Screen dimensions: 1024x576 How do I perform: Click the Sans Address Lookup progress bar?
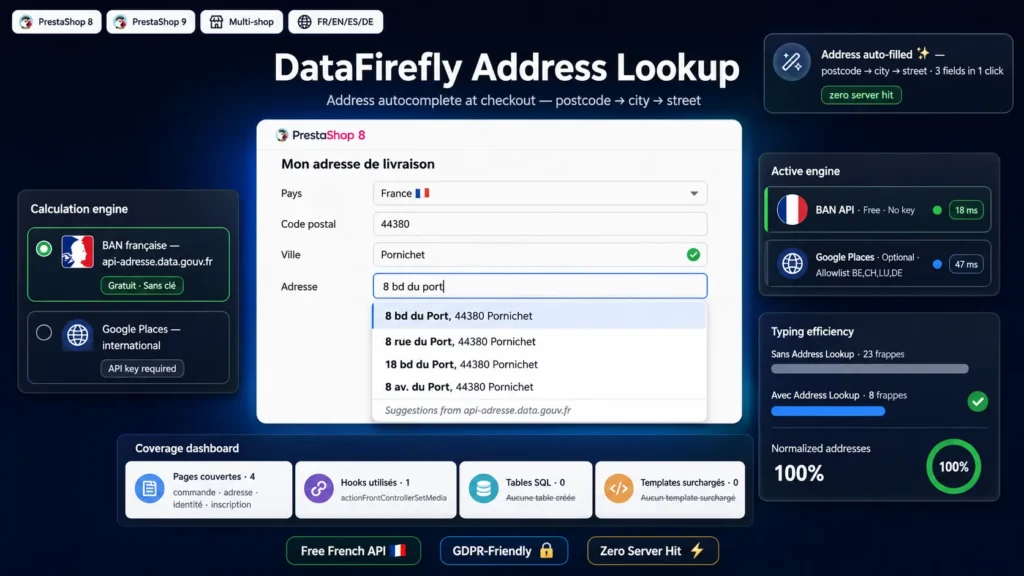(869, 369)
